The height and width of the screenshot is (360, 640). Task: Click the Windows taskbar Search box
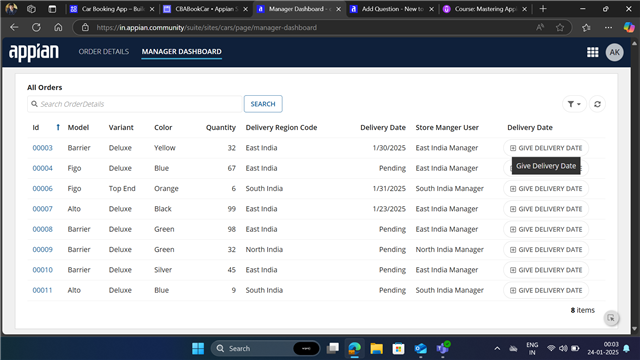click(265, 349)
